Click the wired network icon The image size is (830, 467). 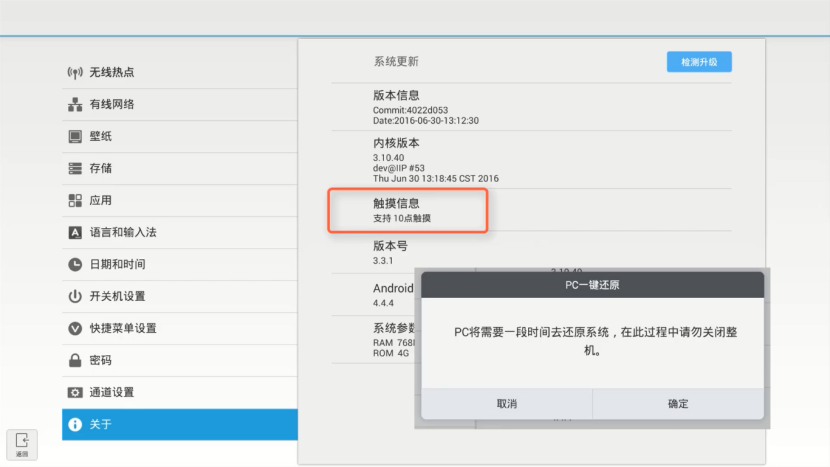click(75, 104)
